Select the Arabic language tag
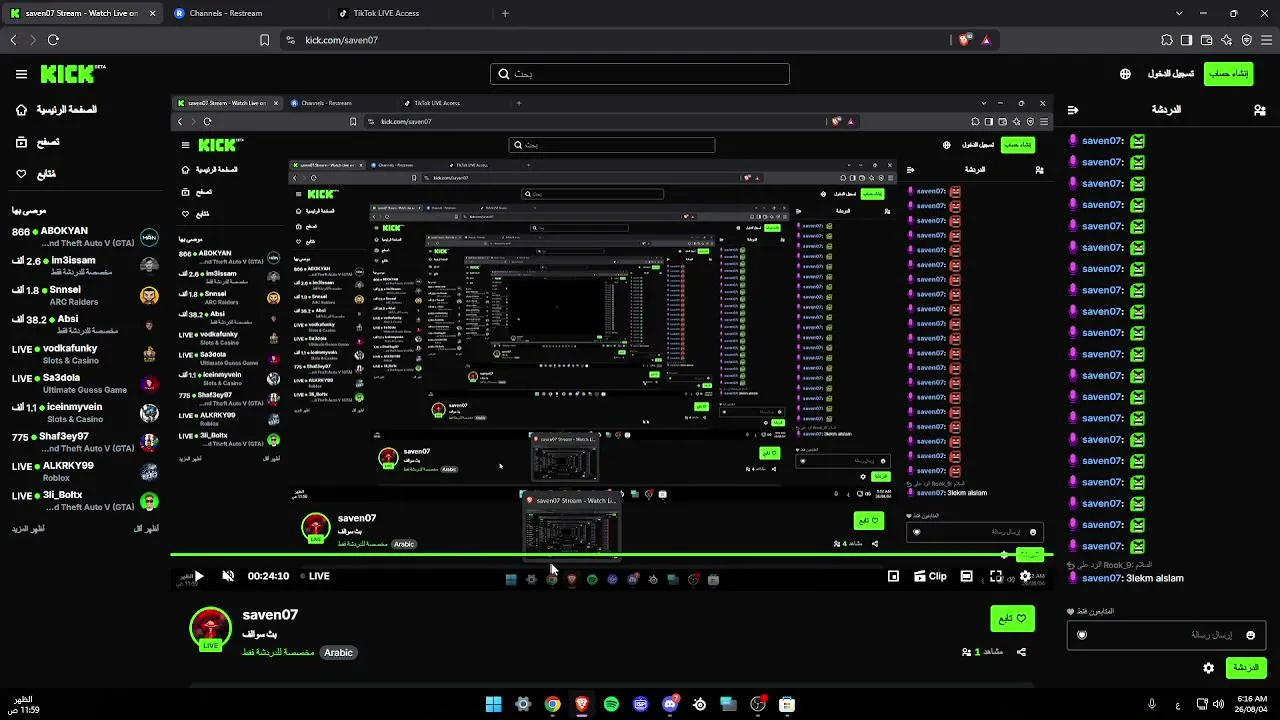This screenshot has width=1280, height=720. 338,653
